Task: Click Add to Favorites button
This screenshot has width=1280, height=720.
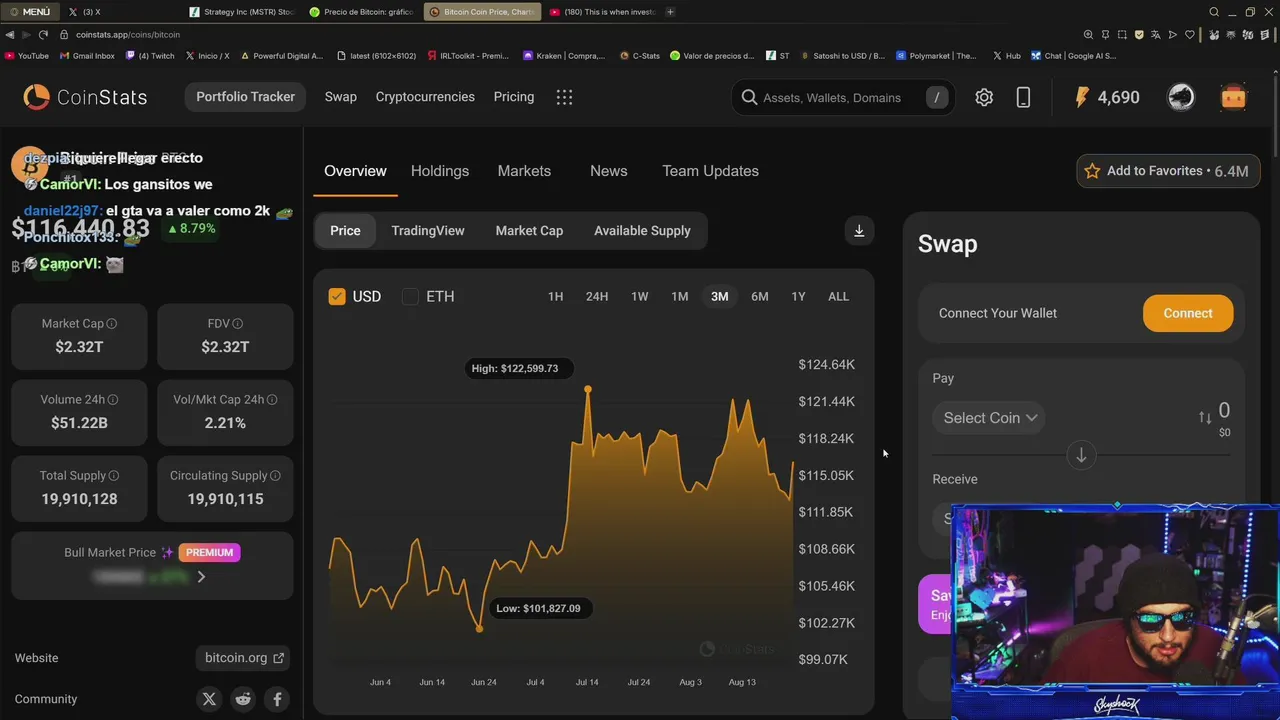Action: 1167,171
